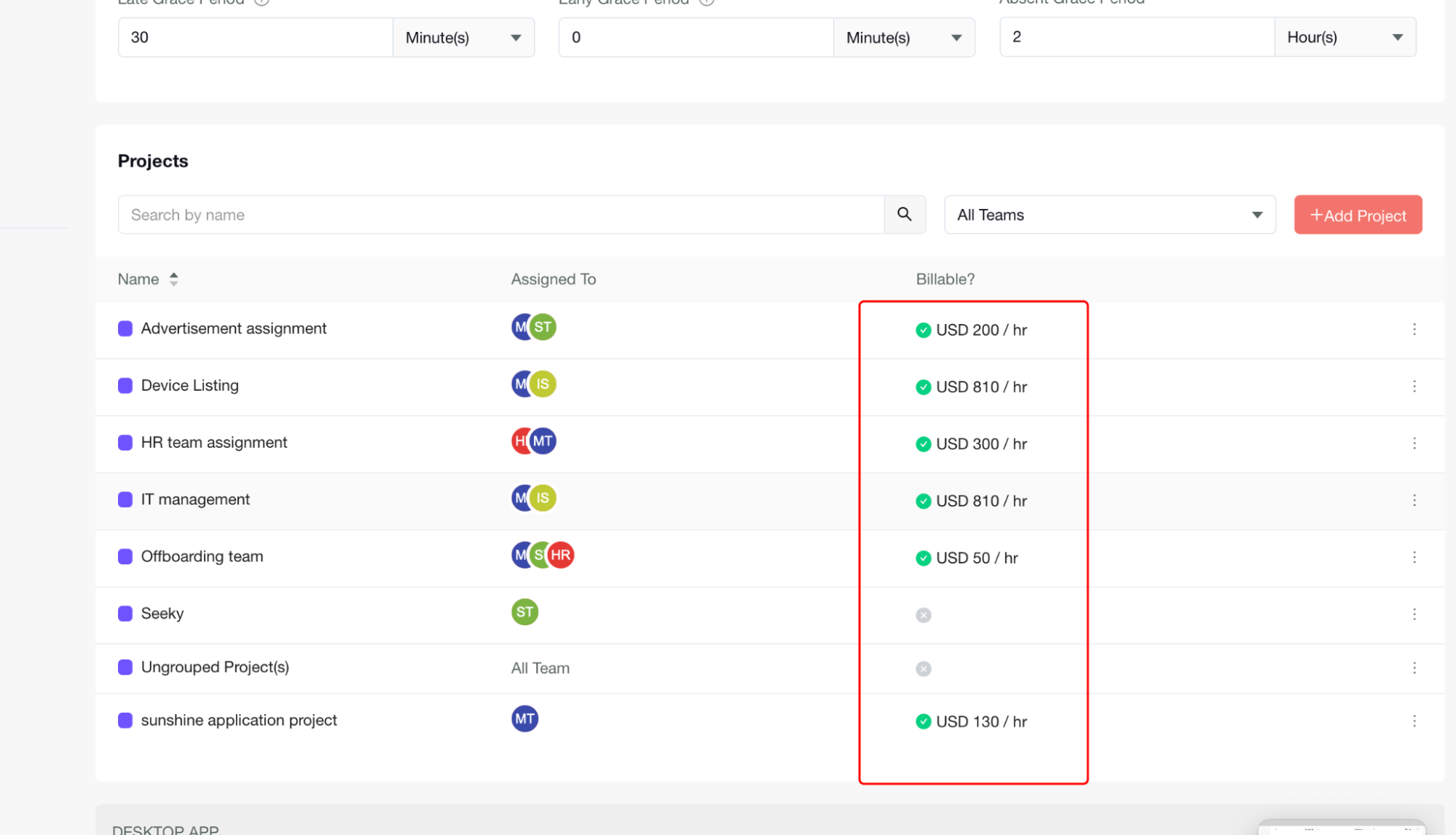The image size is (1456, 835).
Task: Open Late Grace Period Minute(s) unit dropdown
Action: [463, 38]
